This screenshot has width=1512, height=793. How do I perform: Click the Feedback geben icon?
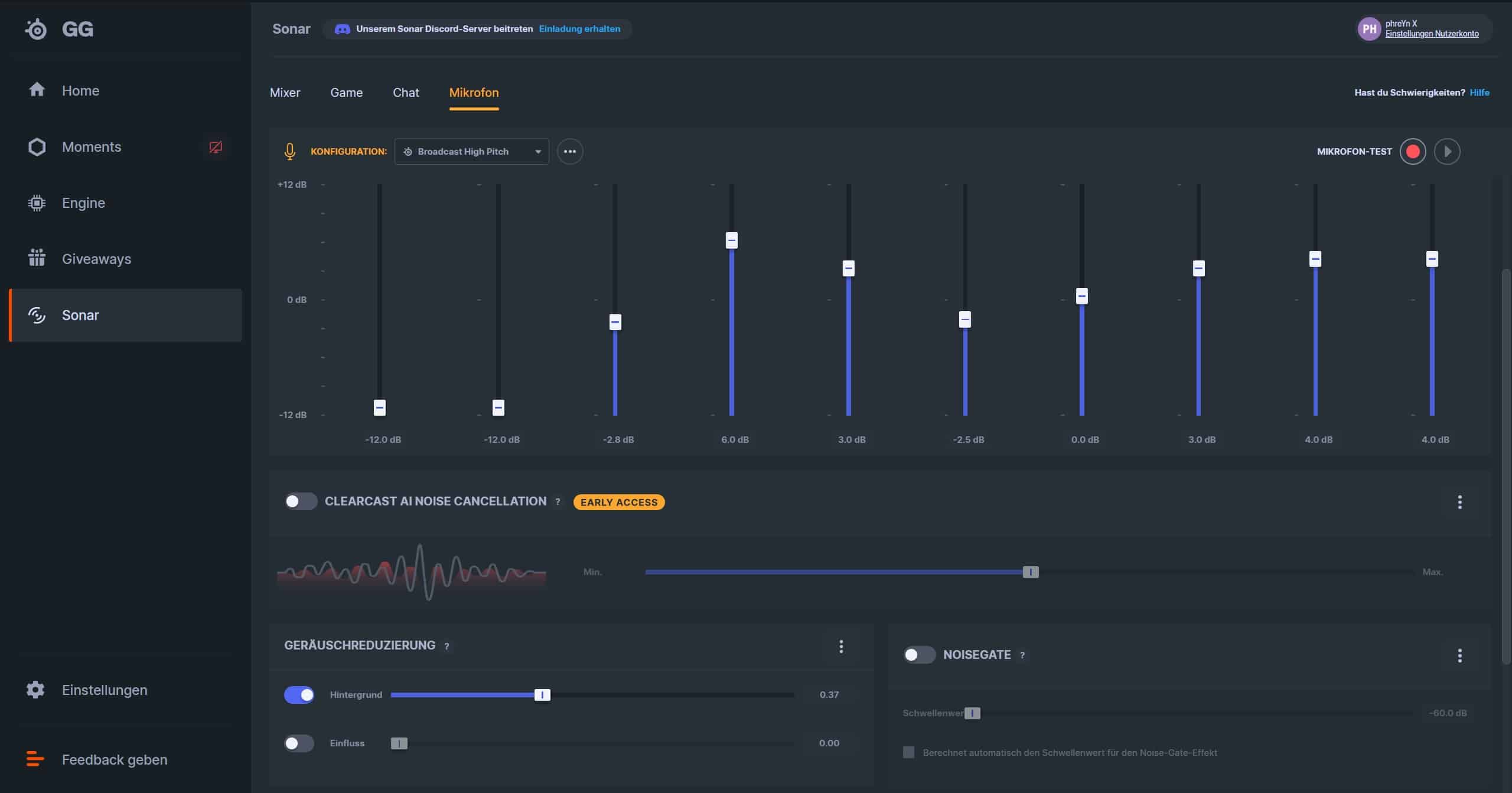pos(35,759)
